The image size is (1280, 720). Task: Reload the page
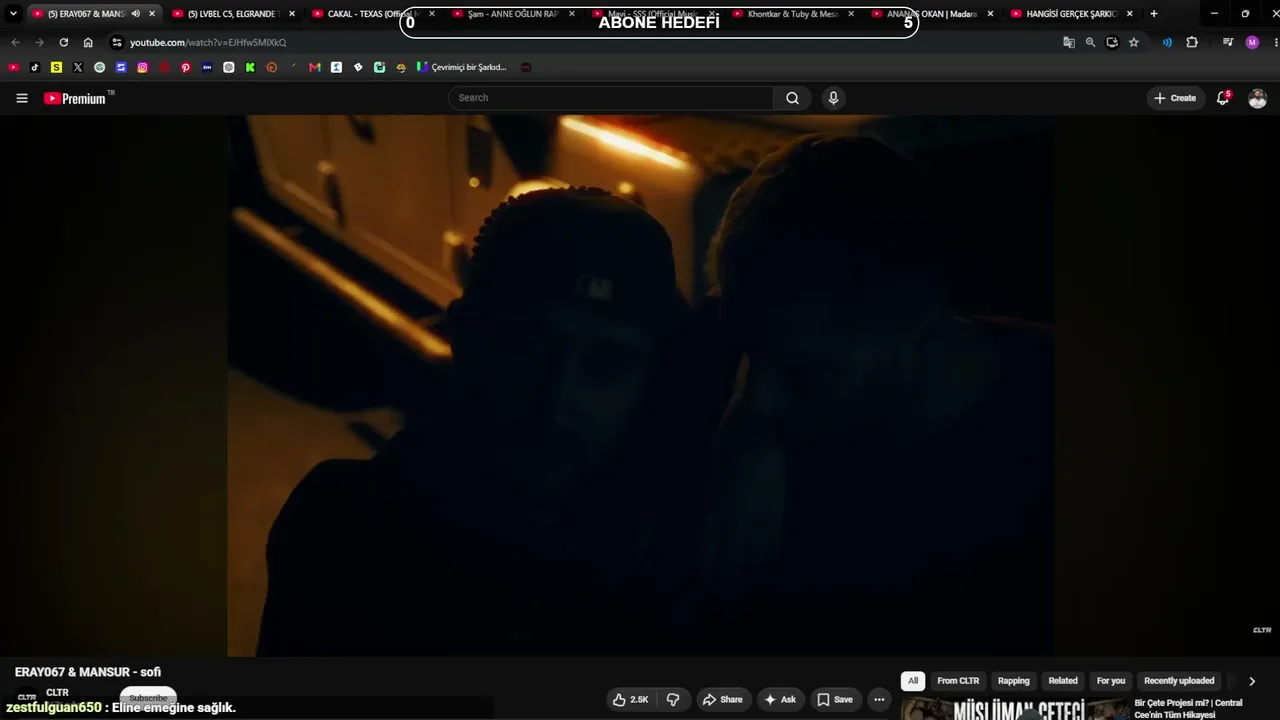click(x=63, y=42)
